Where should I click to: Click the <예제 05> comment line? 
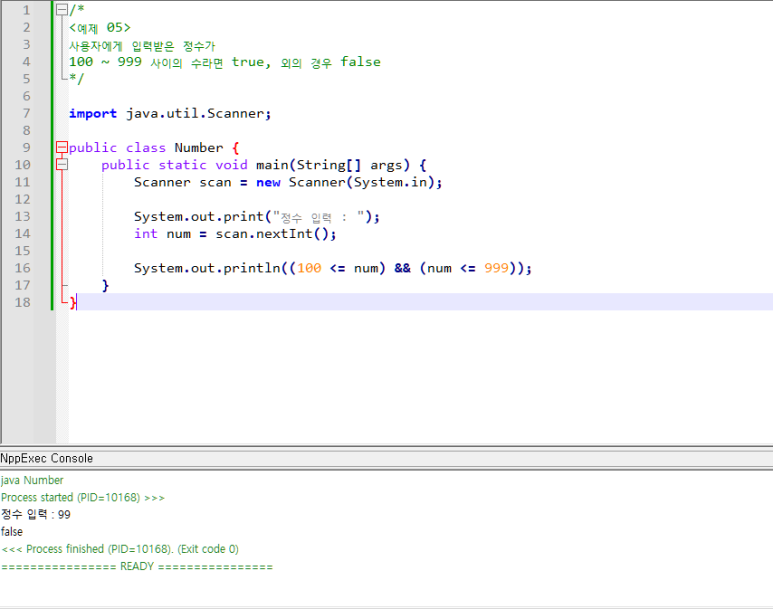coord(100,28)
